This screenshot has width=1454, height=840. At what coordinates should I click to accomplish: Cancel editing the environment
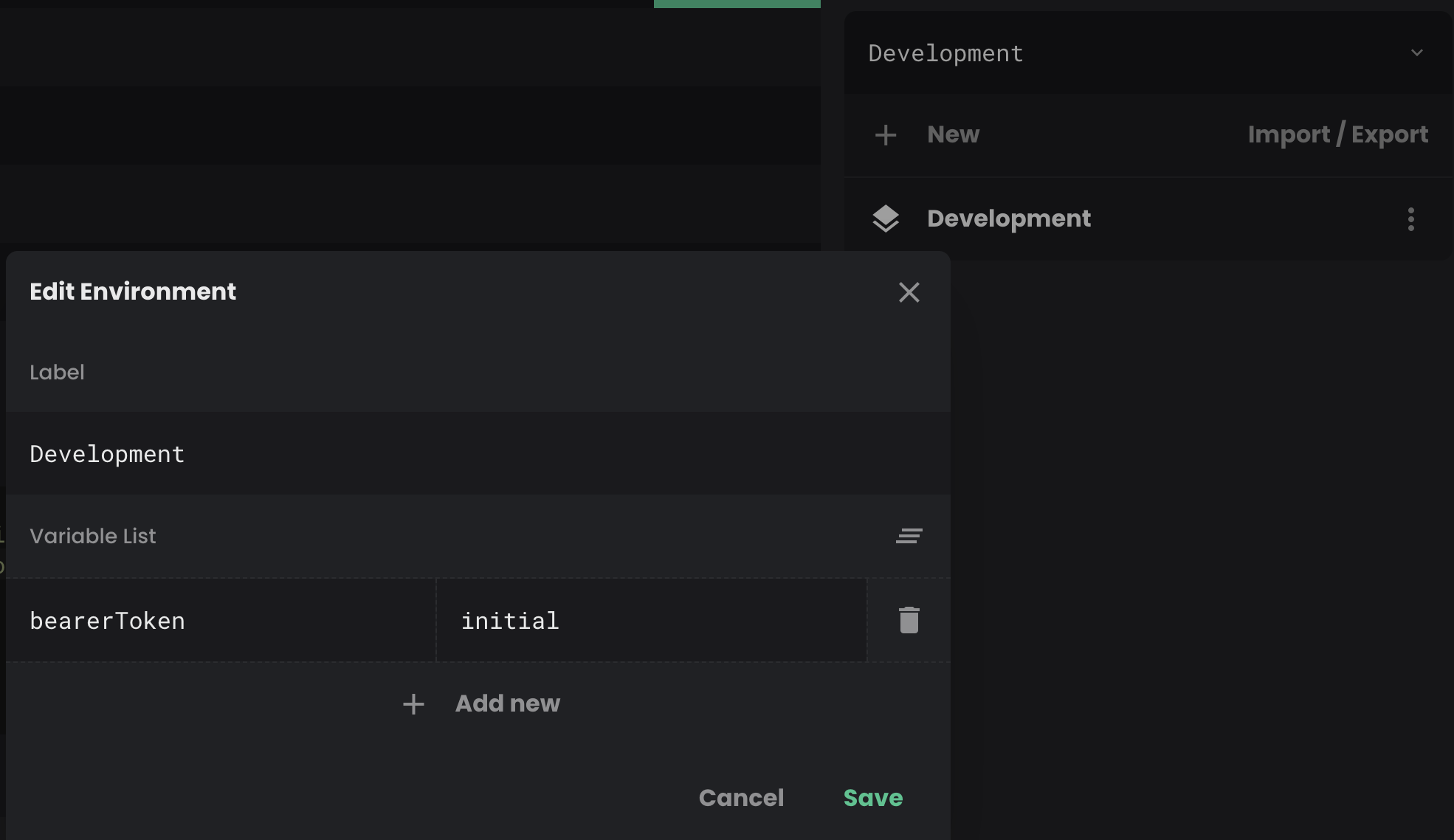coord(741,798)
